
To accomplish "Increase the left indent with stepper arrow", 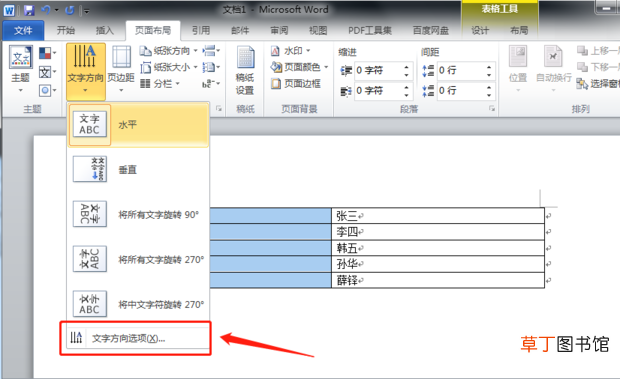I will click(406, 67).
